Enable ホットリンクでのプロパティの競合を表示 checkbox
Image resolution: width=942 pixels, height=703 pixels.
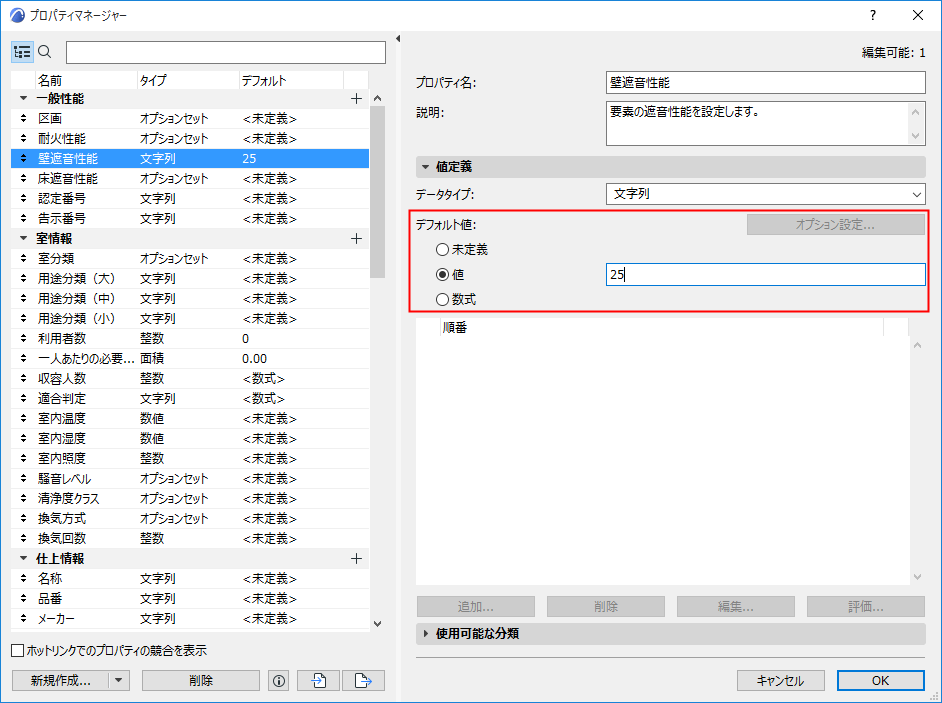click(18, 648)
